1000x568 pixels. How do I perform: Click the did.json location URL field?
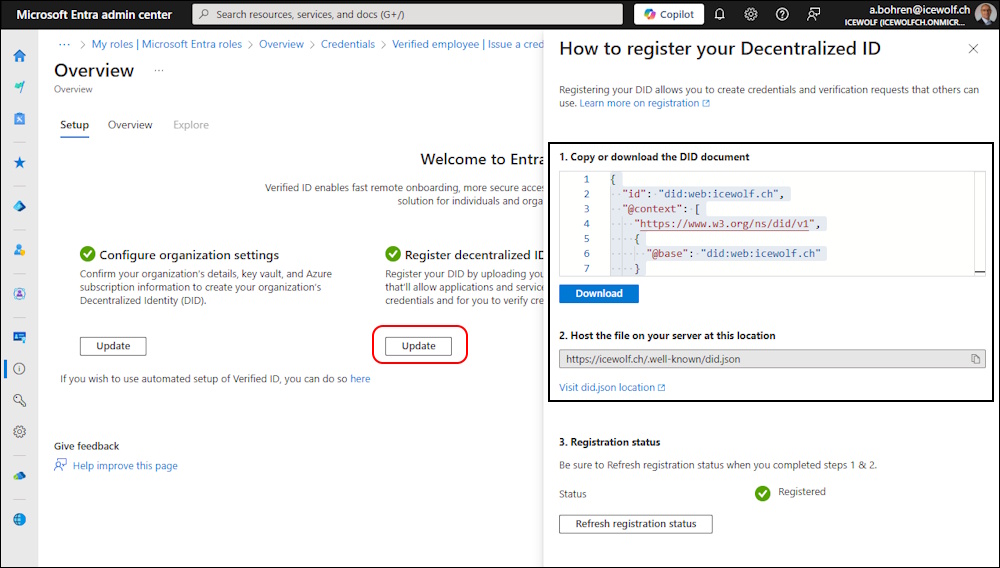pos(772,359)
